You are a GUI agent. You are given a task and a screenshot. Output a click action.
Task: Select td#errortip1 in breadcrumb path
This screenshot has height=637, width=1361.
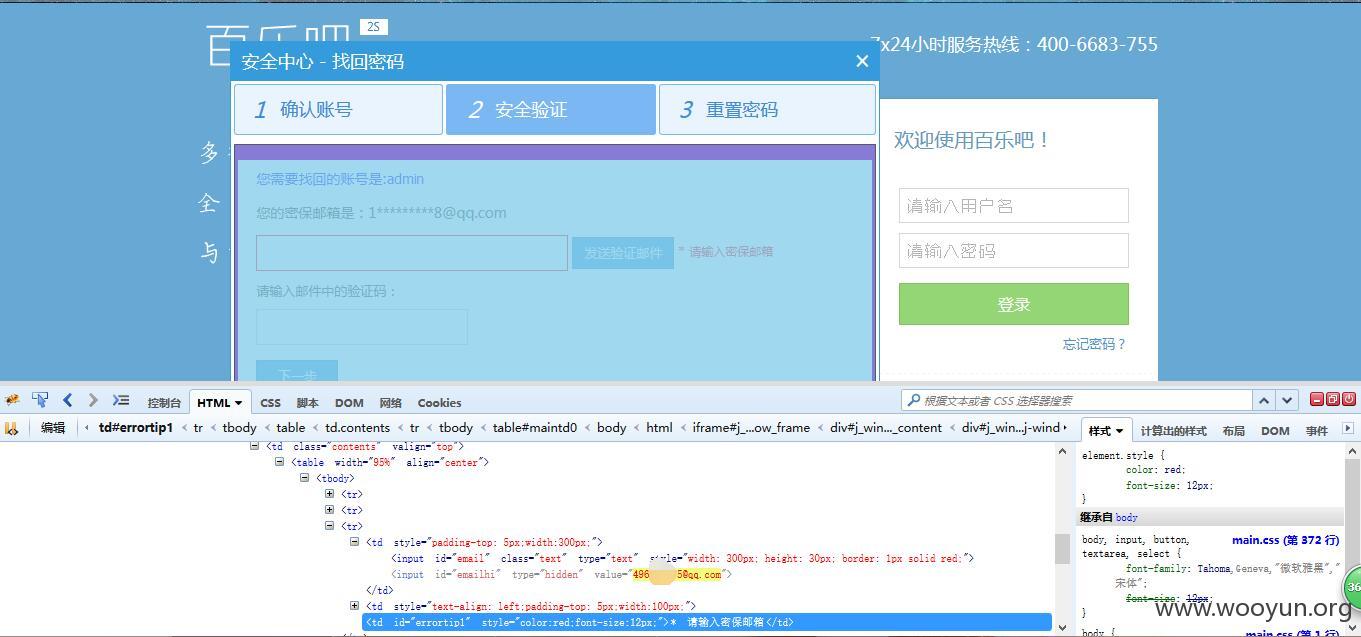pos(136,428)
